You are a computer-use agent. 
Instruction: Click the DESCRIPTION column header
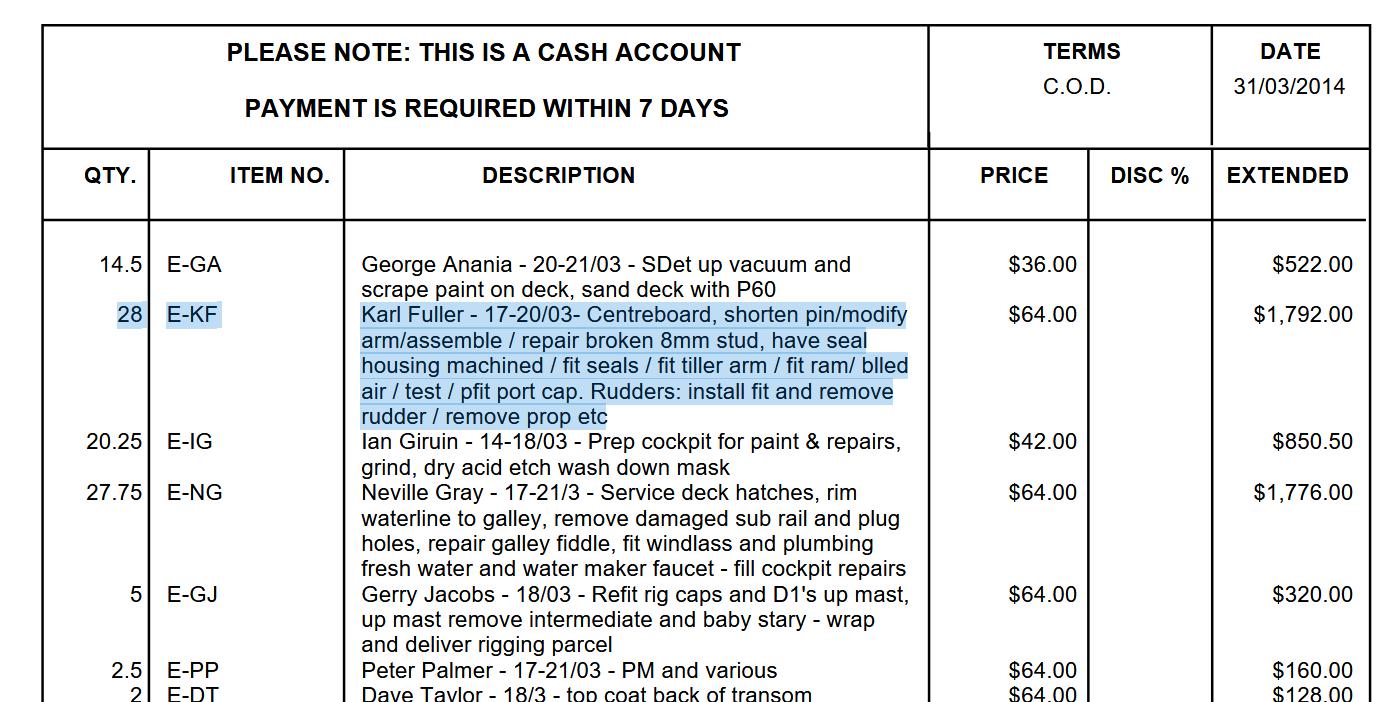pyautogui.click(x=558, y=176)
